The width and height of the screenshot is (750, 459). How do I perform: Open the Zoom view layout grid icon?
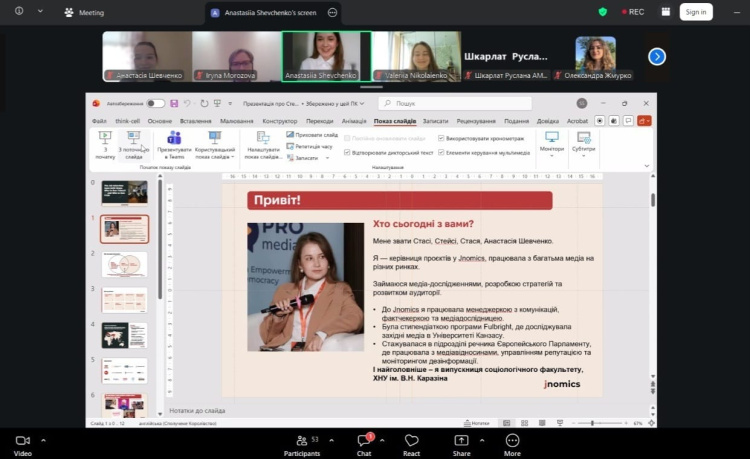(666, 12)
